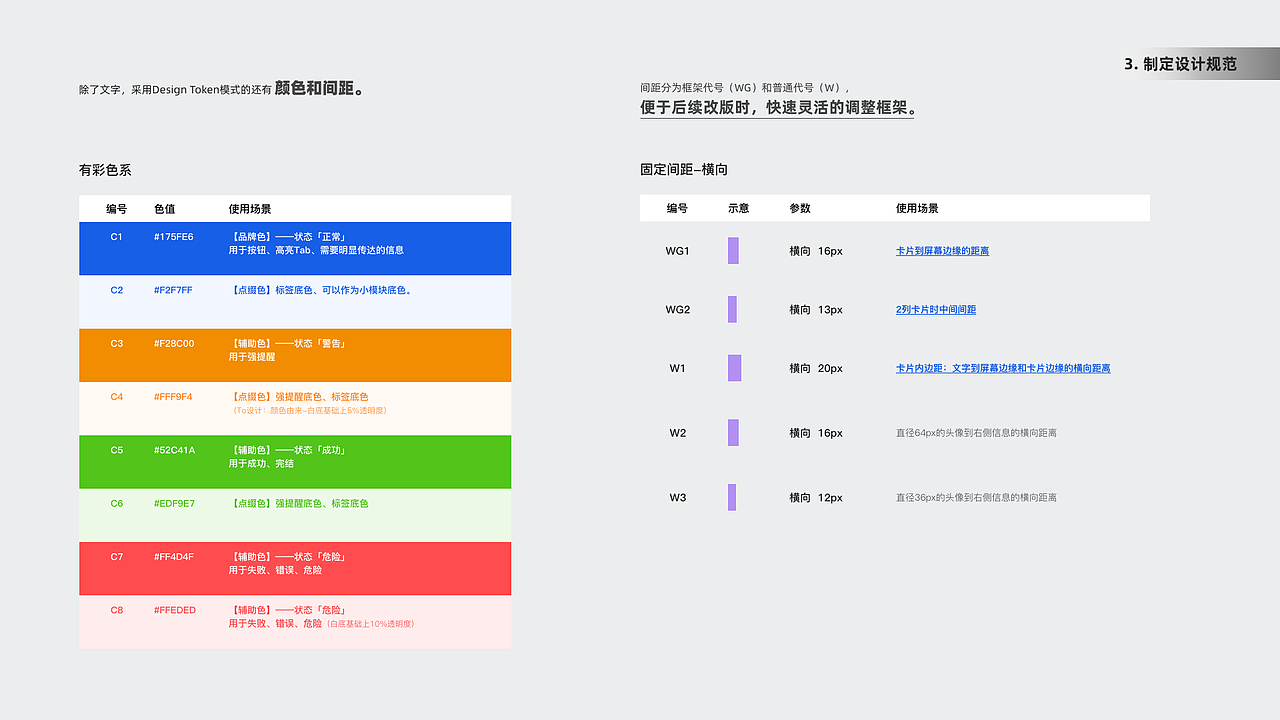Viewport: 1280px width, 720px height.
Task: Click the 示意 column header
Action: tap(739, 208)
